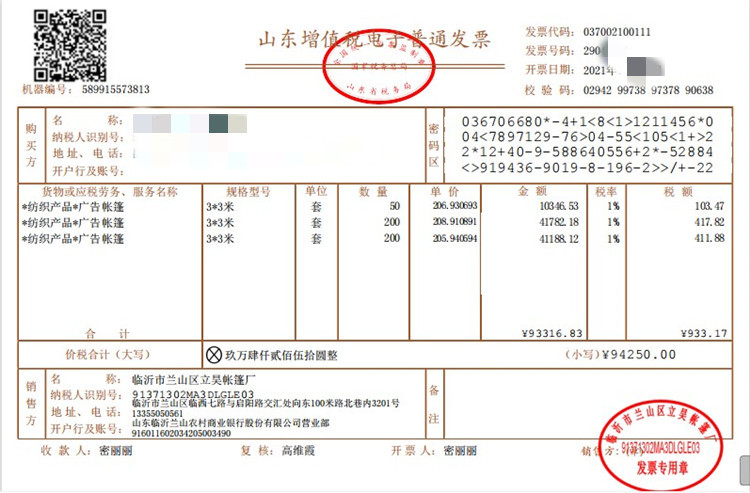Click the red oval tax bureau stamp

[379, 66]
